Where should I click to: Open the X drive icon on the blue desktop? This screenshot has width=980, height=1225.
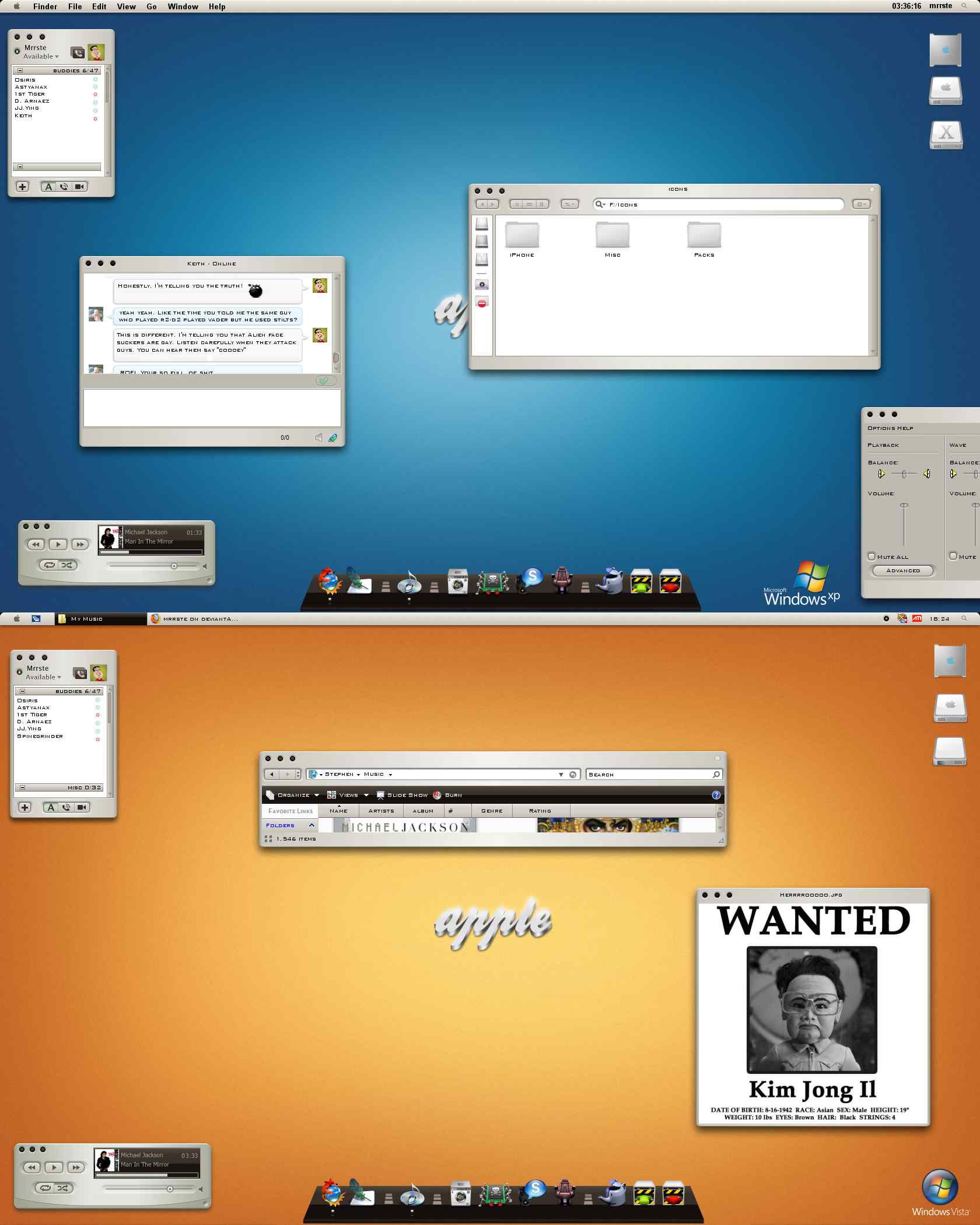[946, 135]
